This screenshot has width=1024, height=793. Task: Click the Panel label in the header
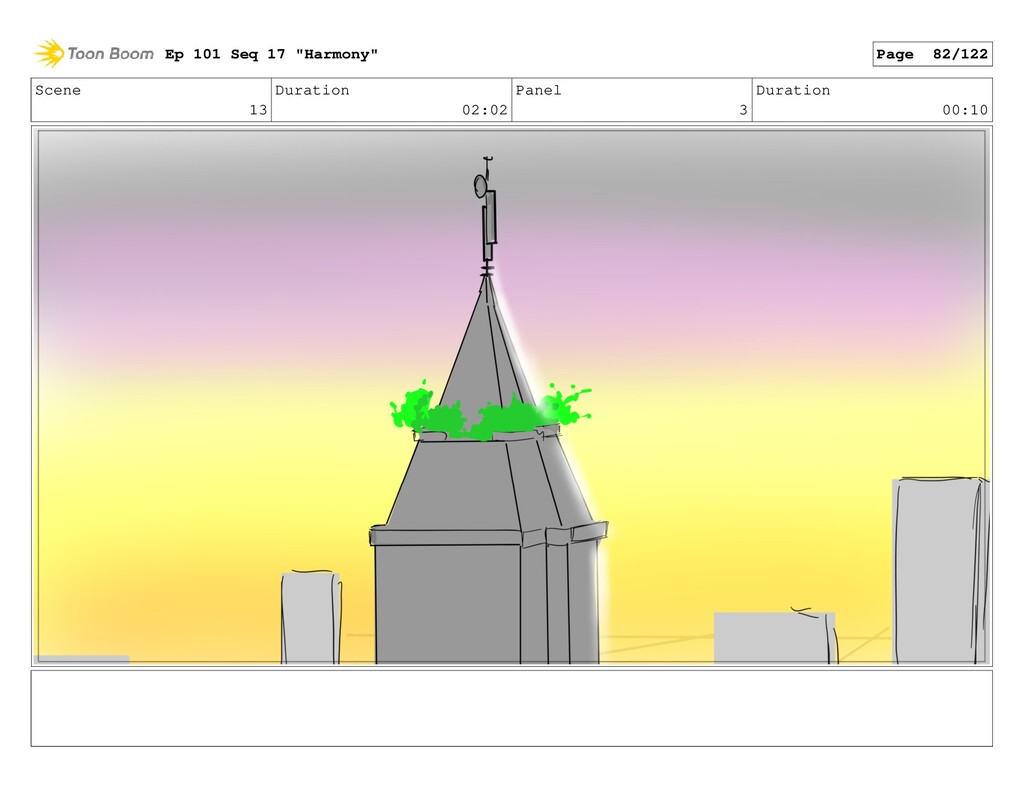[538, 90]
